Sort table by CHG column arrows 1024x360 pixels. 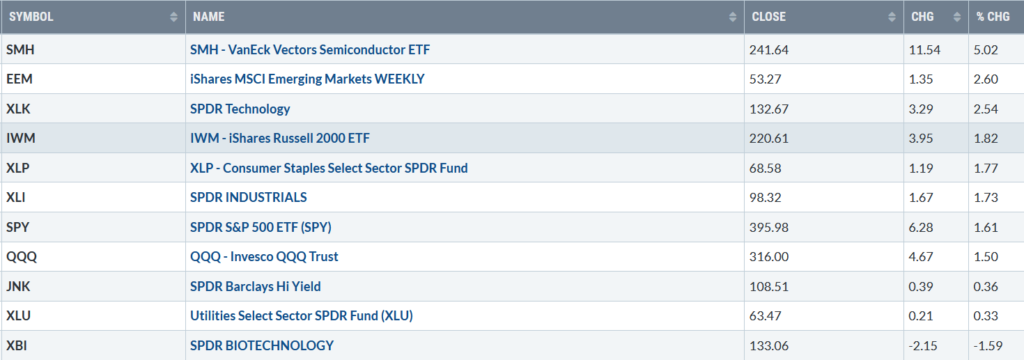point(957,17)
